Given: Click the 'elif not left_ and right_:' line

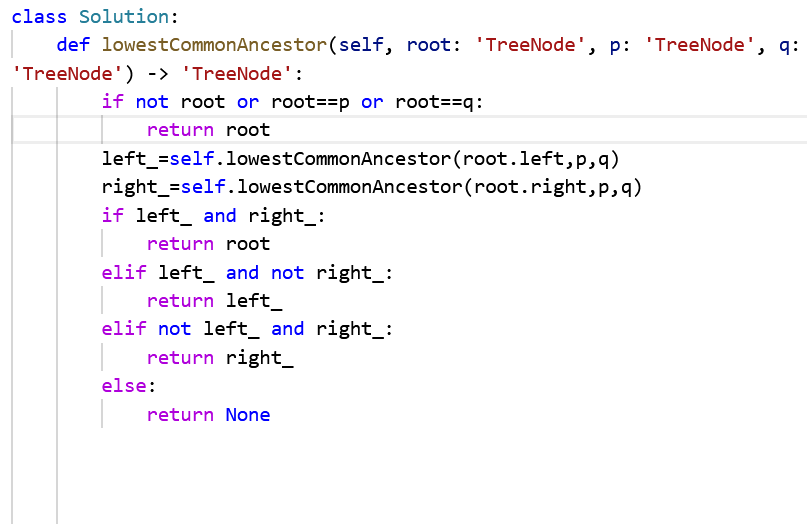Looking at the screenshot, I should tap(247, 329).
